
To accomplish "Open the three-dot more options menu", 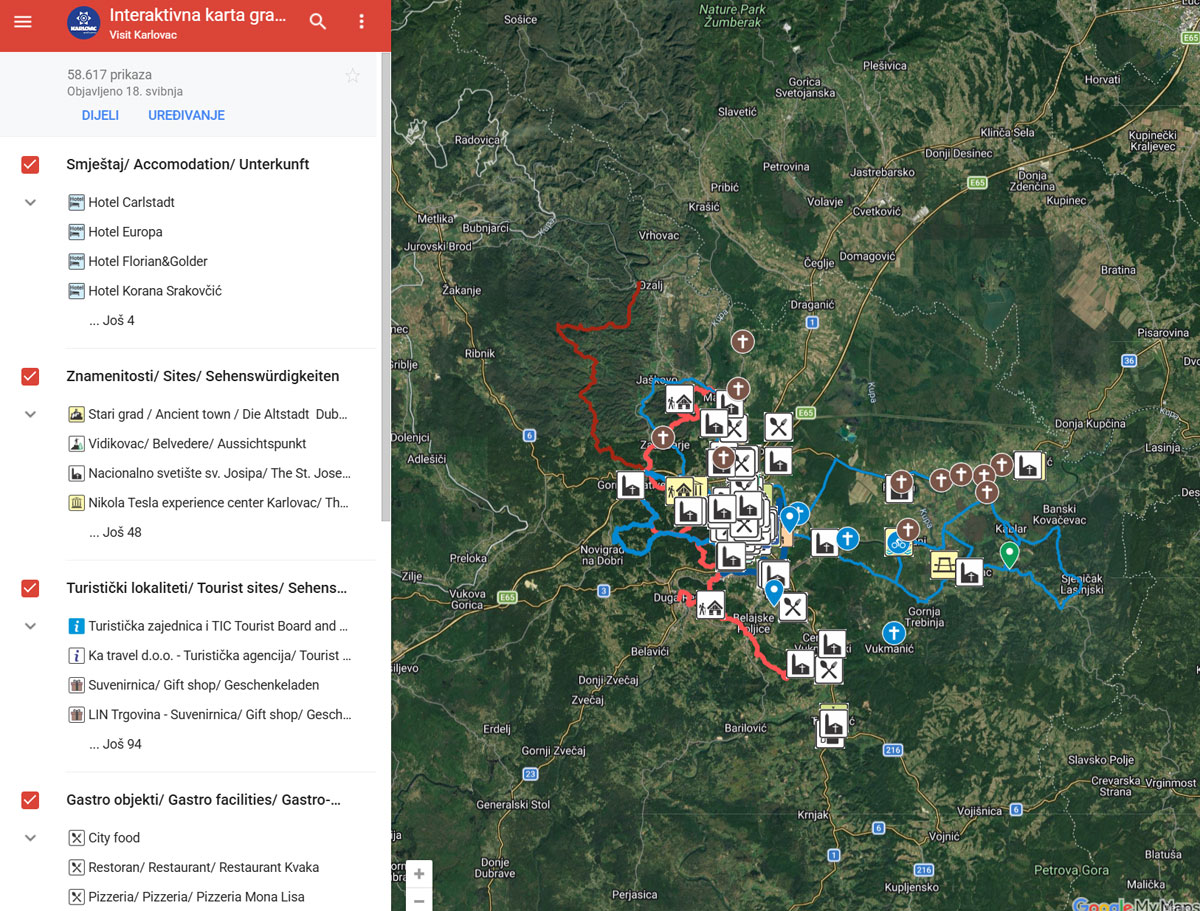I will pyautogui.click(x=362, y=21).
